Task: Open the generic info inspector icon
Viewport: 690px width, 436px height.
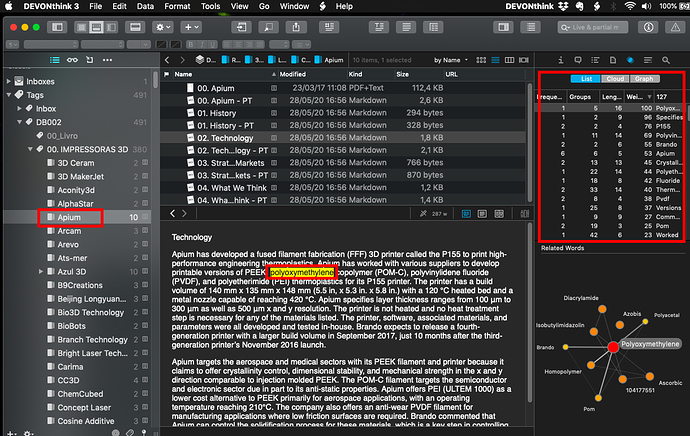Action: (x=561, y=60)
